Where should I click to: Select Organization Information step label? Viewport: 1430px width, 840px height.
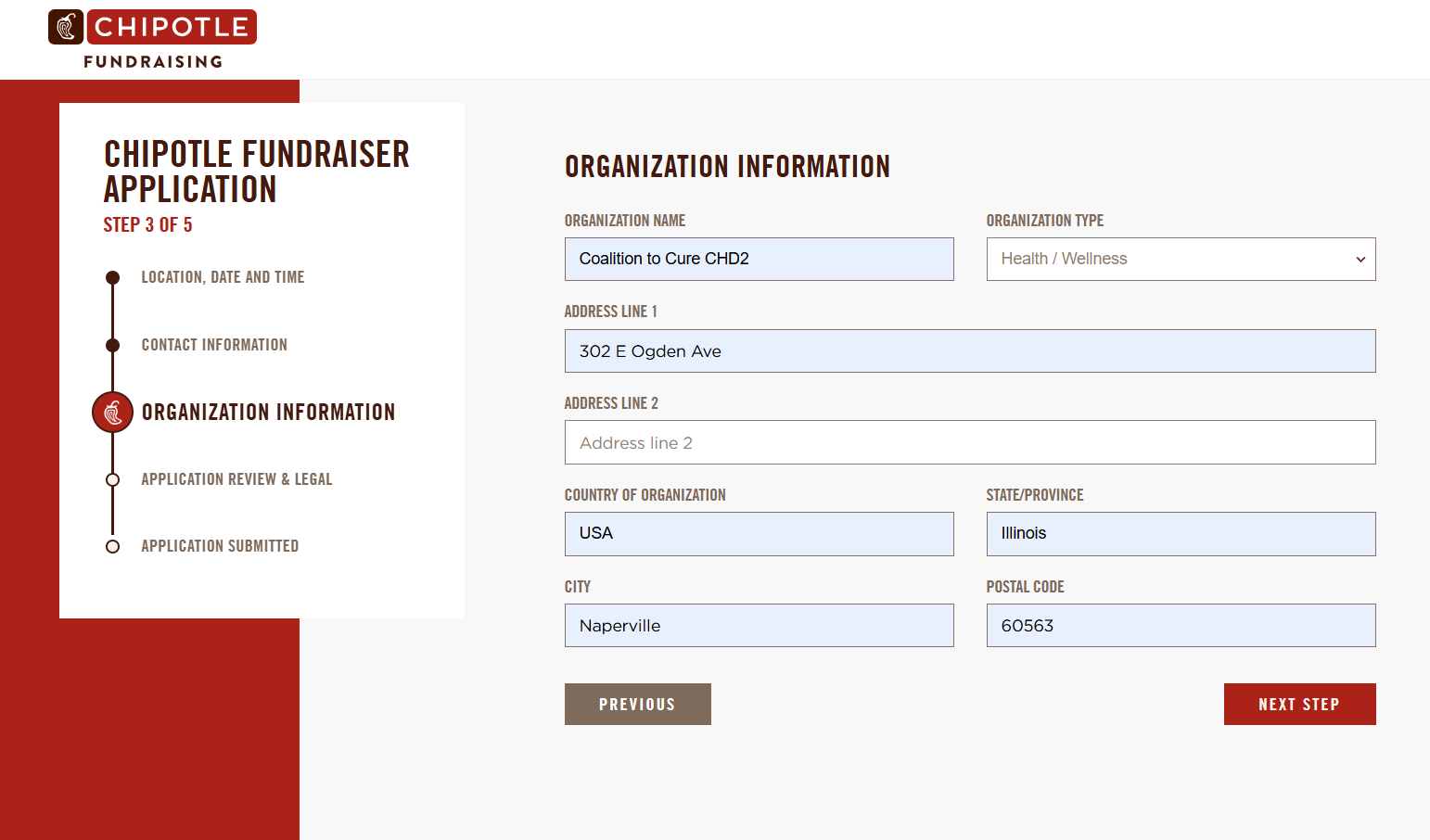point(268,413)
